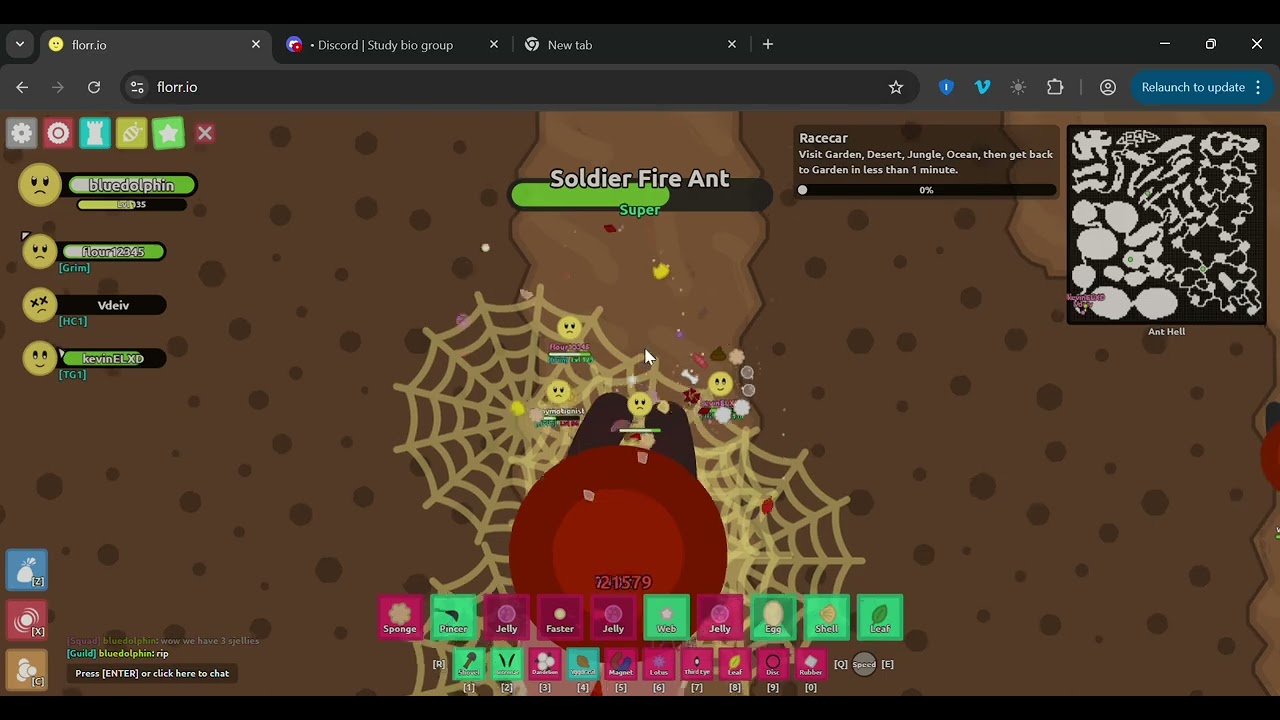This screenshot has width=1280, height=720.
Task: Select the Egg petal slot
Action: pyautogui.click(x=773, y=616)
